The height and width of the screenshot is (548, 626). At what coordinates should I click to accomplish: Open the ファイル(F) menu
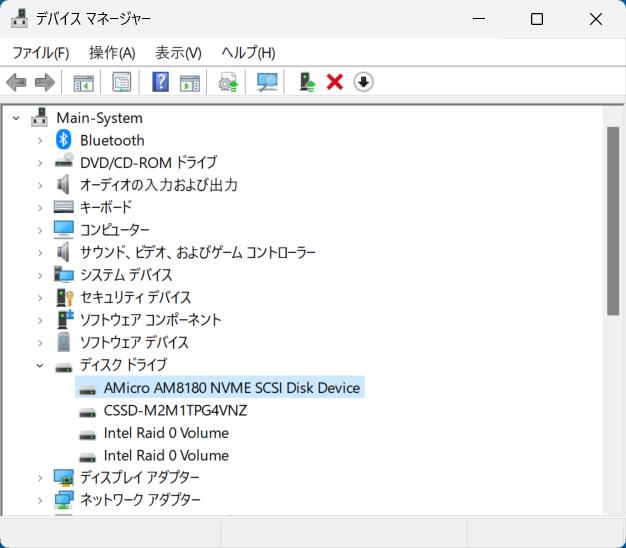[41, 53]
